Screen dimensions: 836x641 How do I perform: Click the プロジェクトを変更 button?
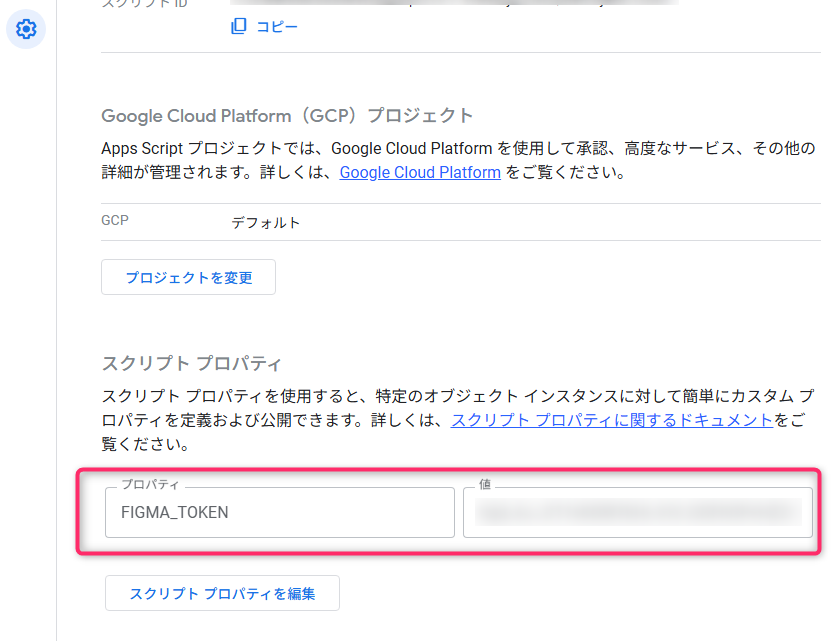[x=188, y=277]
